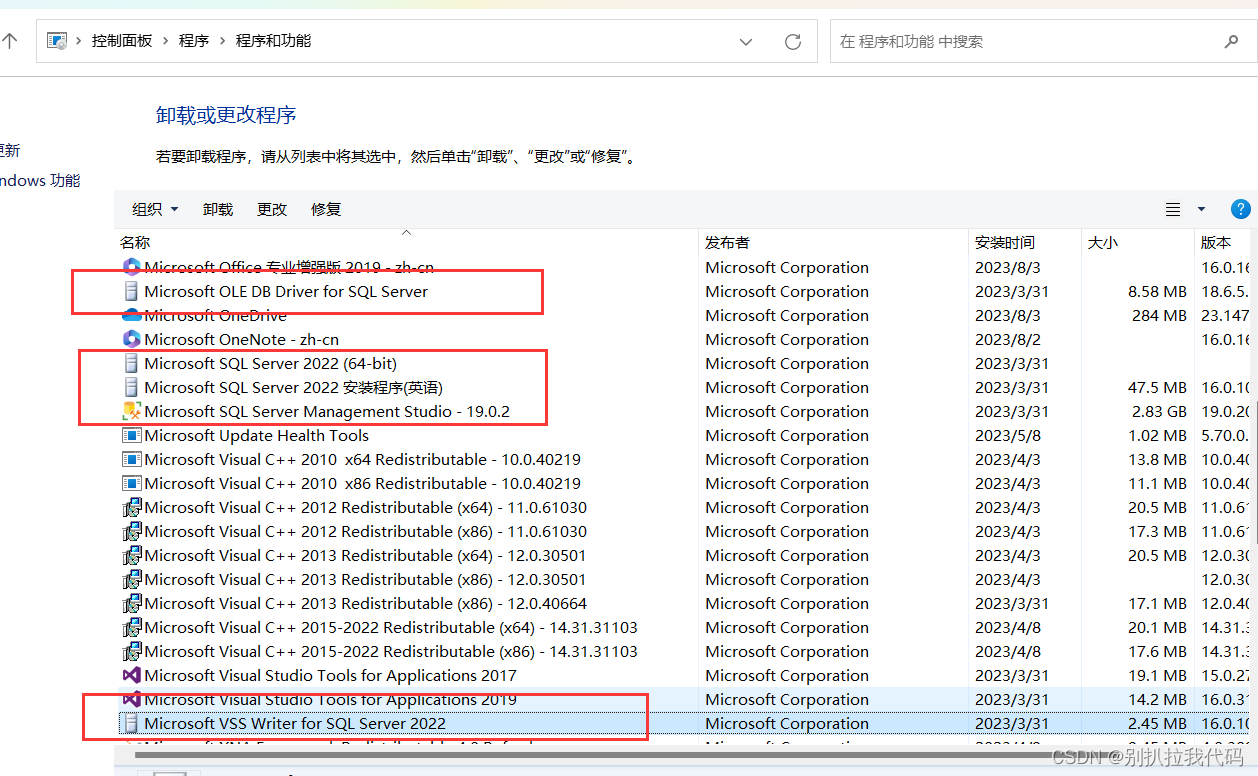Select Microsoft SQL Server 2022 (64-bit) entry

pyautogui.click(x=270, y=363)
